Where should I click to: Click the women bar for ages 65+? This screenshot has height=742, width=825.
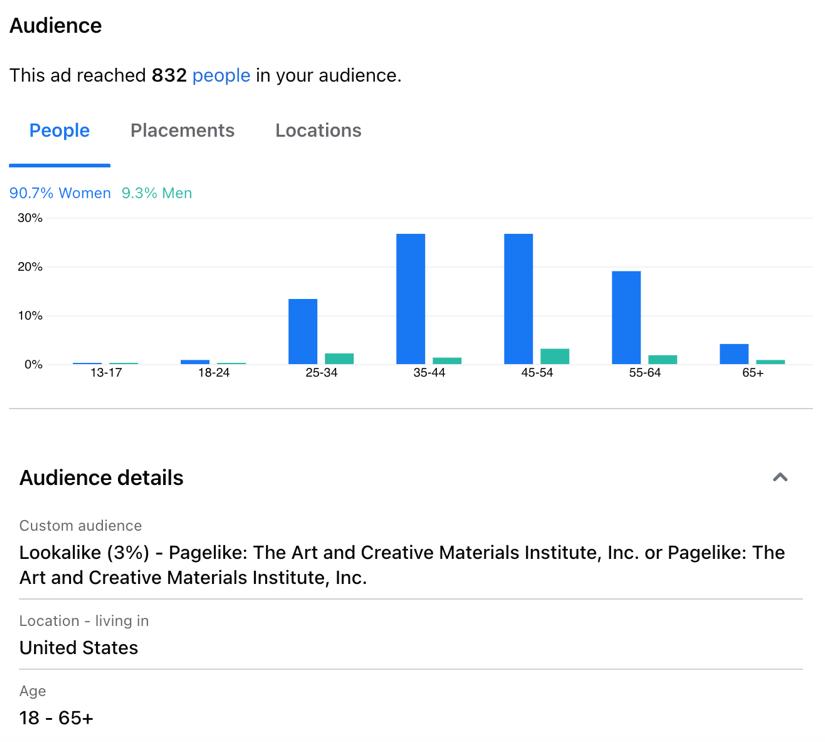point(734,354)
